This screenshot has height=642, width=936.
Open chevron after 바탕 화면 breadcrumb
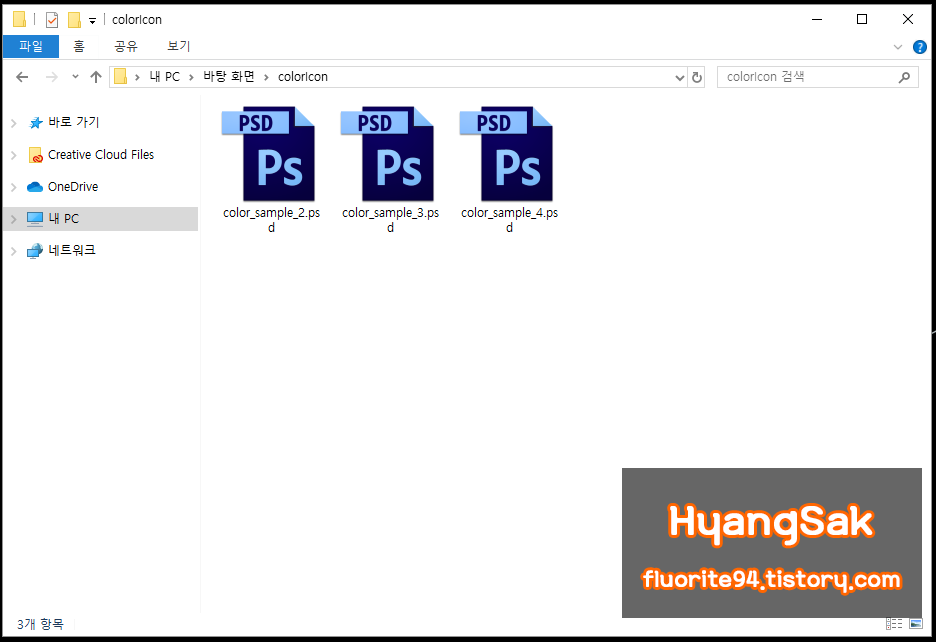(x=266, y=77)
